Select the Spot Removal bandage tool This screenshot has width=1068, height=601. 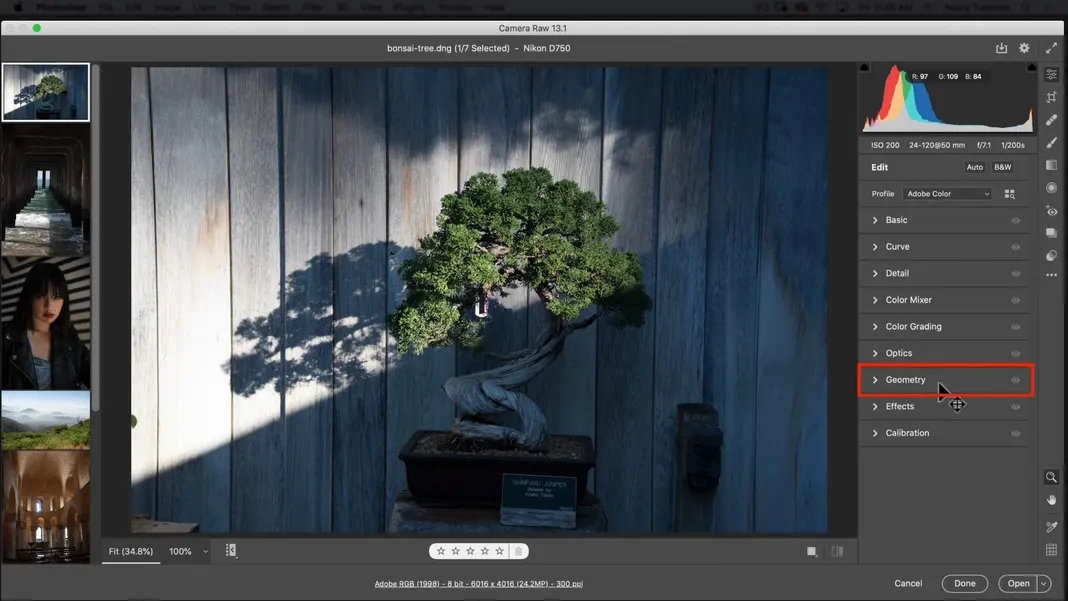1052,119
